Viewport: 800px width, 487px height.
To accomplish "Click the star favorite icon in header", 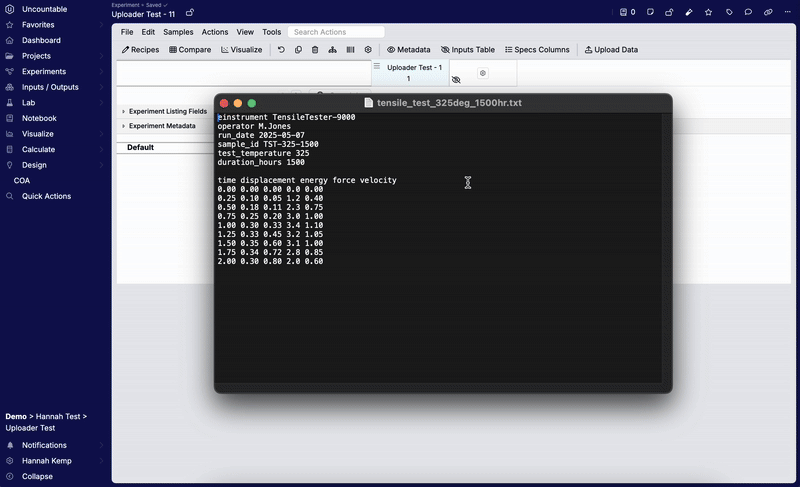I will [708, 12].
